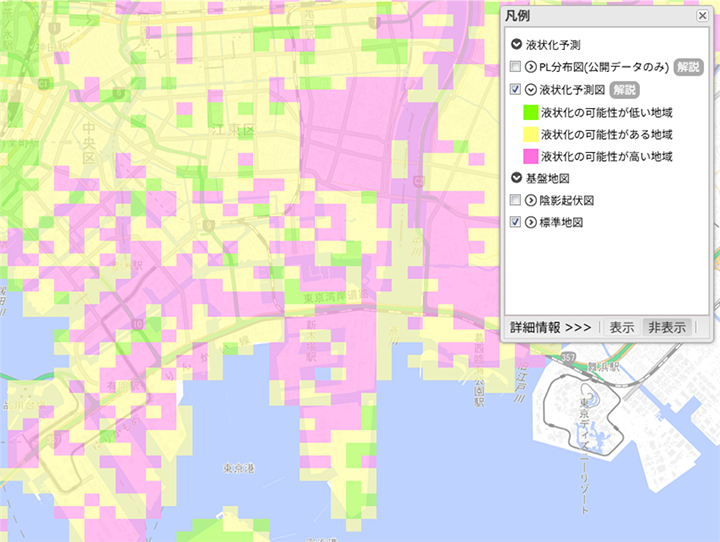Collapse the 基盤地図 section arrow
The width and height of the screenshot is (720, 542).
tap(516, 178)
